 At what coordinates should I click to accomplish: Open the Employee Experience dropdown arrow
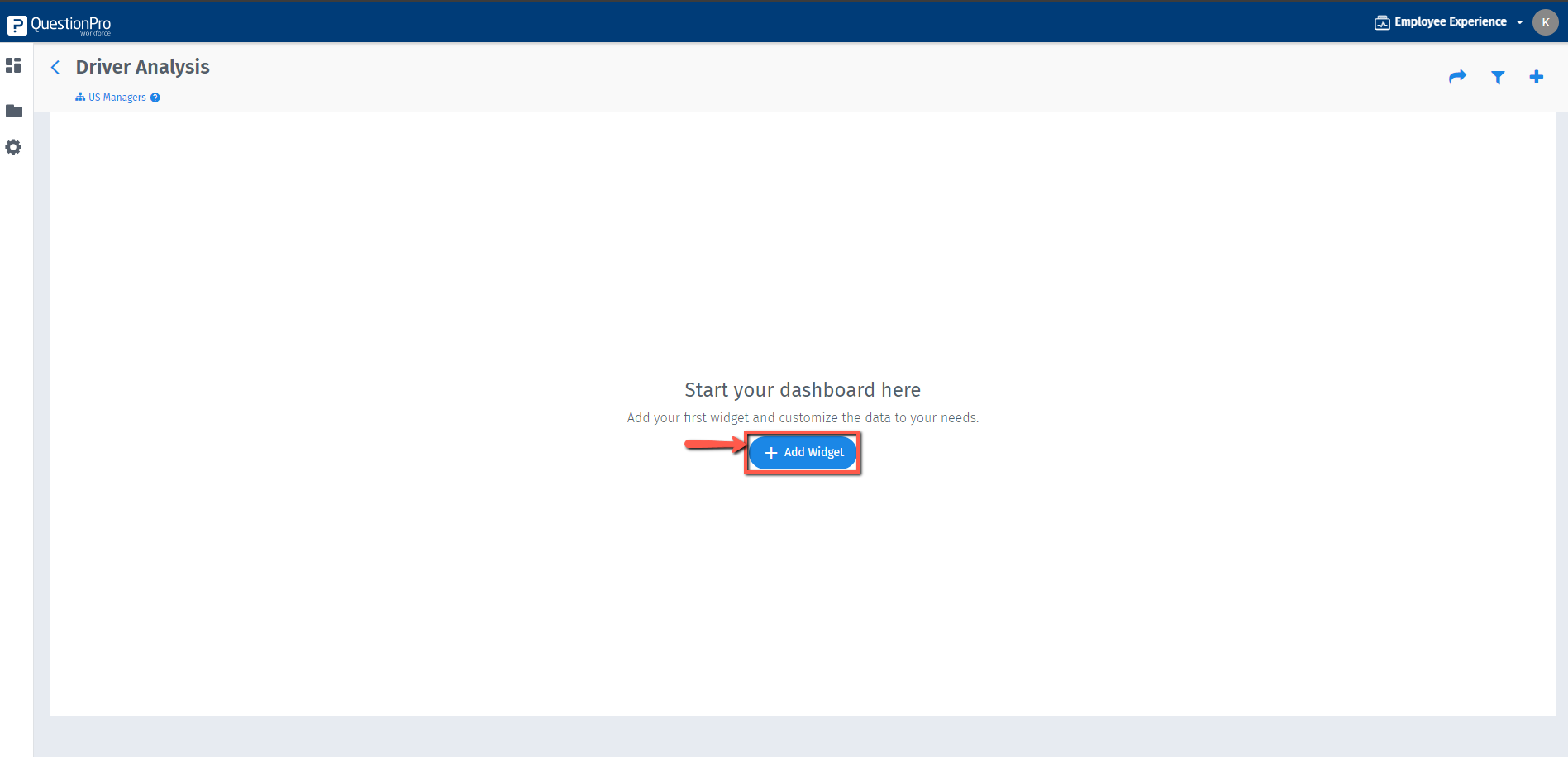click(x=1521, y=22)
